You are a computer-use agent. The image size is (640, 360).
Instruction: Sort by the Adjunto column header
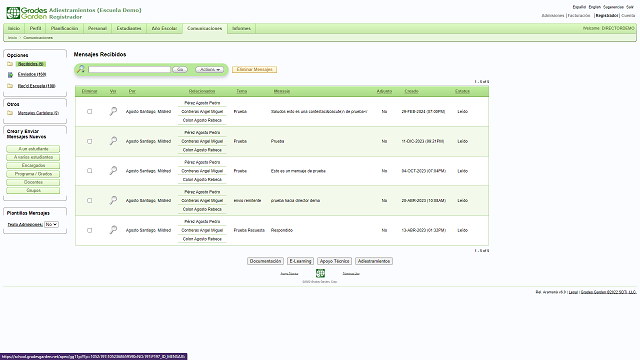(x=384, y=91)
